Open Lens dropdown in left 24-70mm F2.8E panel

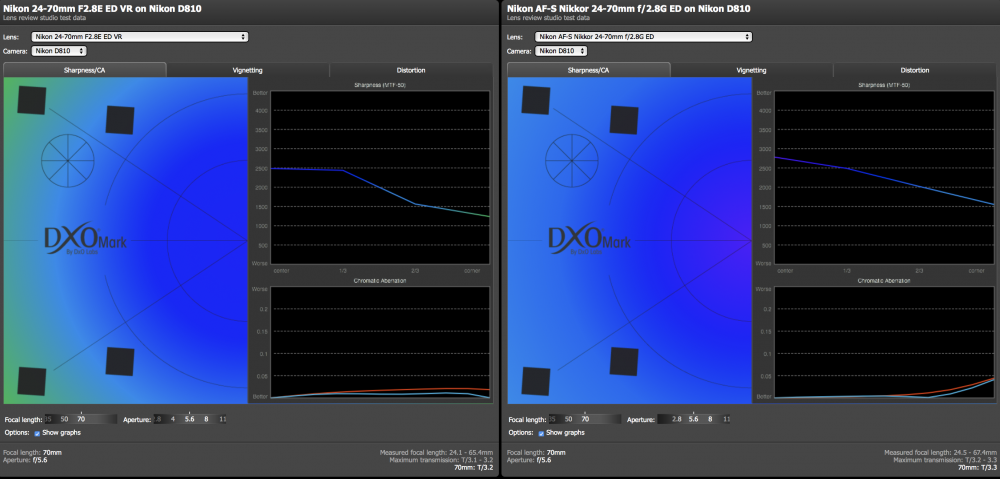pyautogui.click(x=140, y=37)
